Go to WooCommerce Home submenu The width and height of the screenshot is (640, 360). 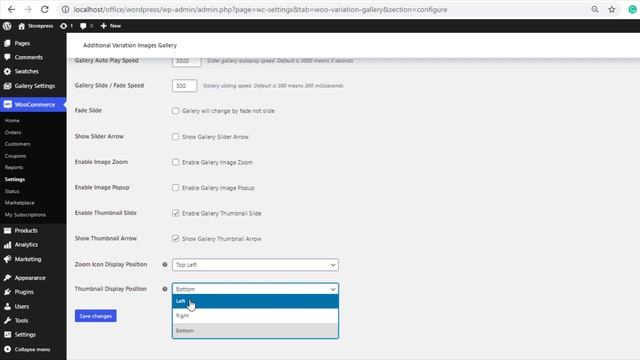pyautogui.click(x=12, y=120)
